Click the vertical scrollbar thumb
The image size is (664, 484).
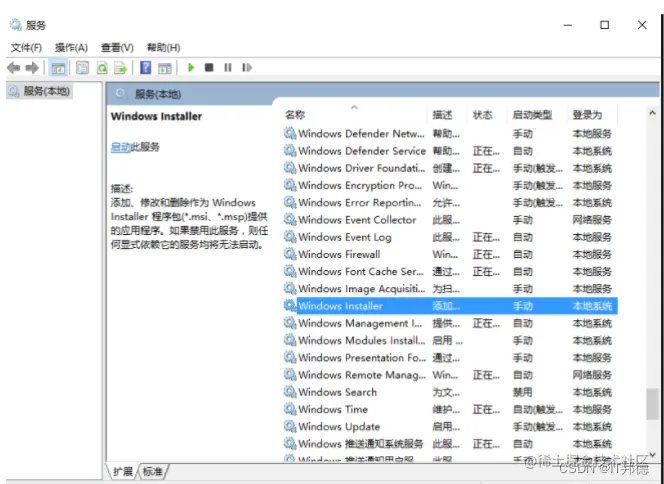(652, 404)
